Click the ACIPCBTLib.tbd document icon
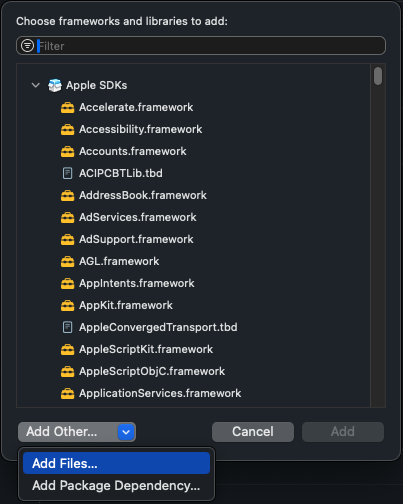 coord(68,173)
